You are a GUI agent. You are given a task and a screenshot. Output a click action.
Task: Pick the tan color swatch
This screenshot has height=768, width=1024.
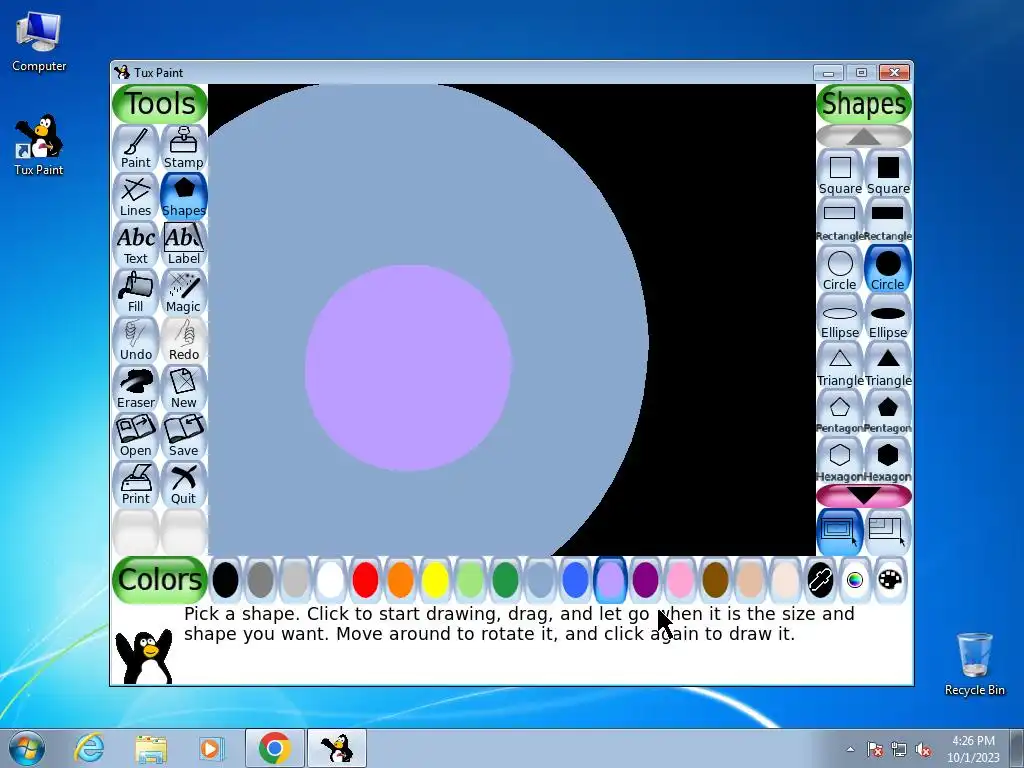750,580
